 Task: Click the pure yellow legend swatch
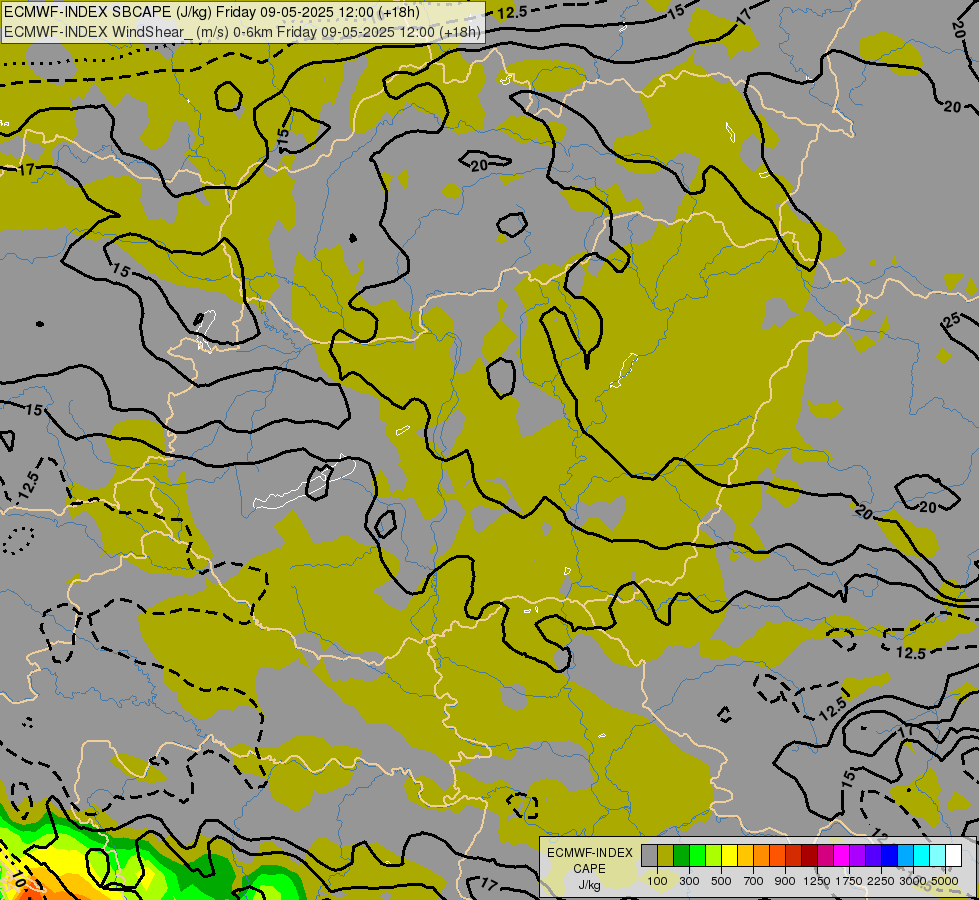[x=729, y=855]
